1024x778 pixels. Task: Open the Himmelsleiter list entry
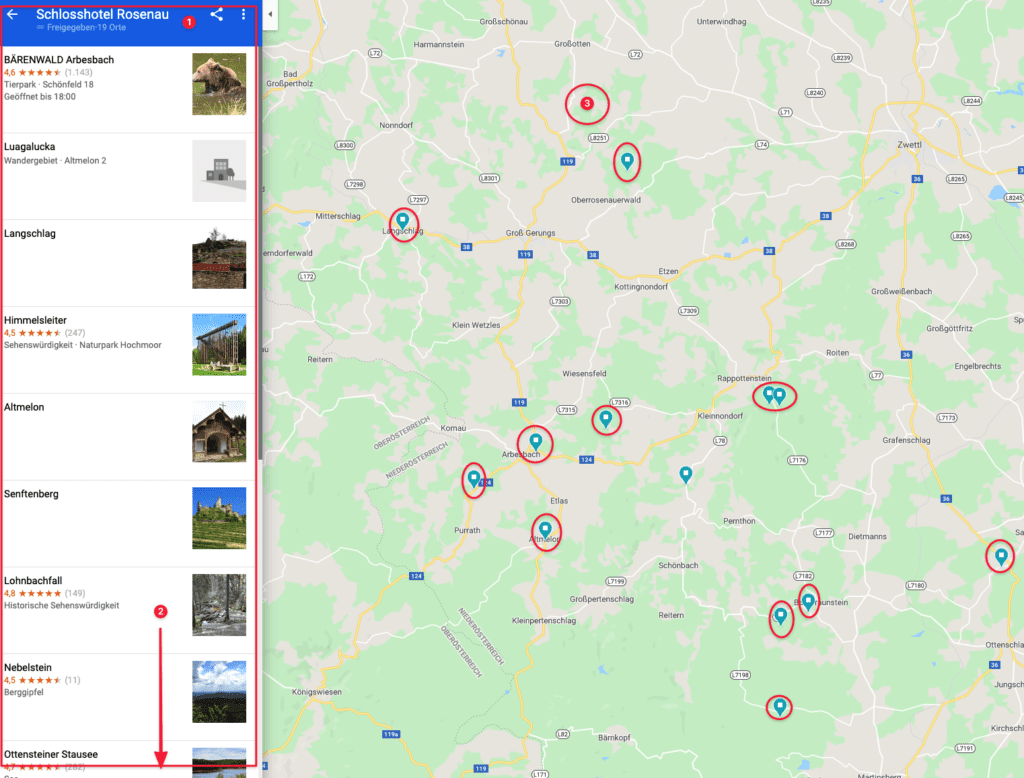(129, 349)
